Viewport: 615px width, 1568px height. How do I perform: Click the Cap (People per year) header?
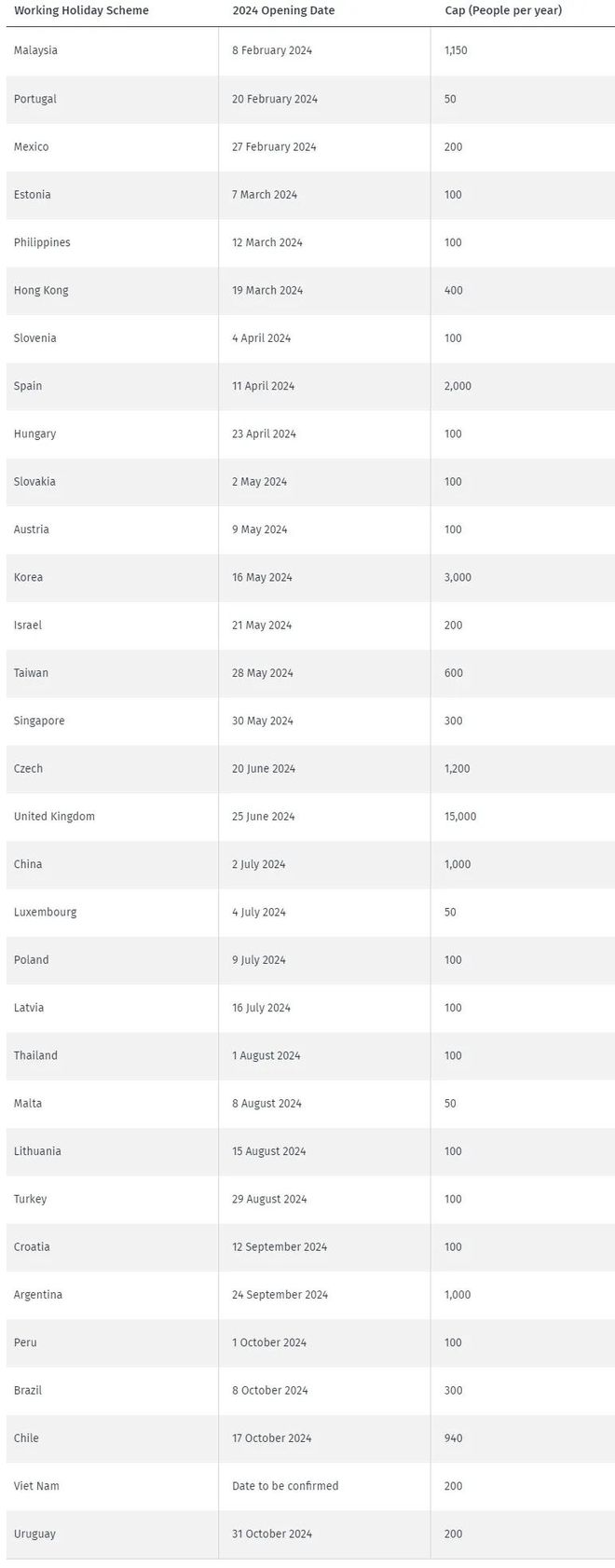tap(503, 10)
